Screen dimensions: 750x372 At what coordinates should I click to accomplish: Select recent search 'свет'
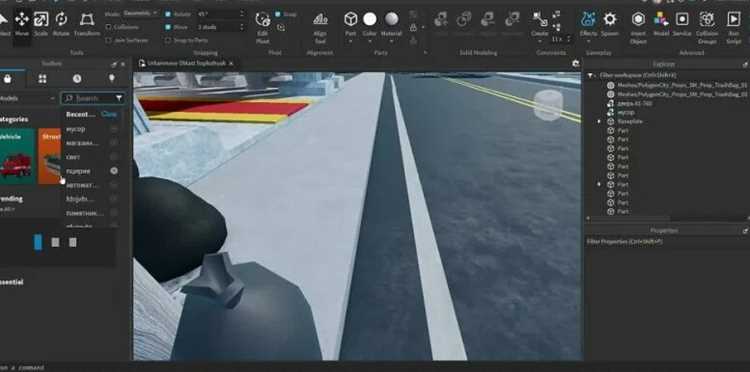(x=73, y=157)
